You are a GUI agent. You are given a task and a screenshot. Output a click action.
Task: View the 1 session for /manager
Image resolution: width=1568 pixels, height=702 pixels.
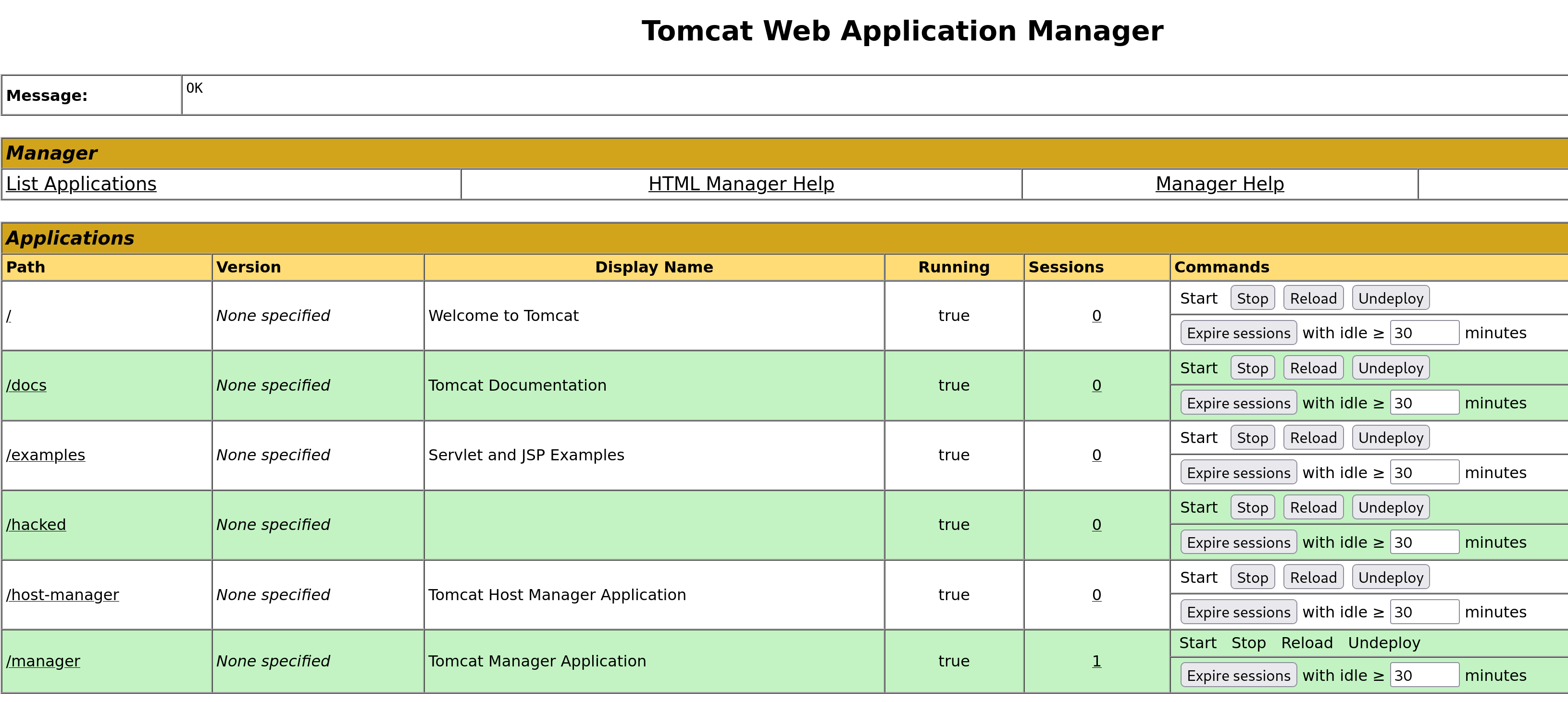(x=1096, y=661)
